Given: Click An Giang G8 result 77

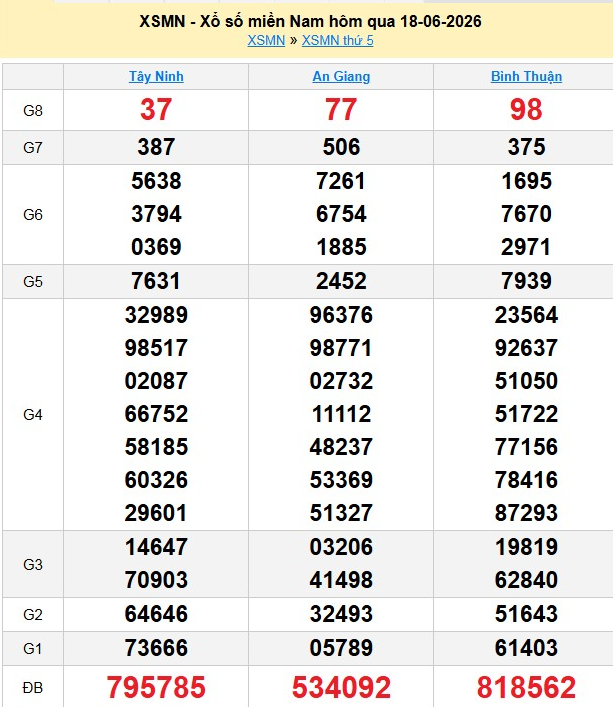Looking at the screenshot, I should 341,110.
